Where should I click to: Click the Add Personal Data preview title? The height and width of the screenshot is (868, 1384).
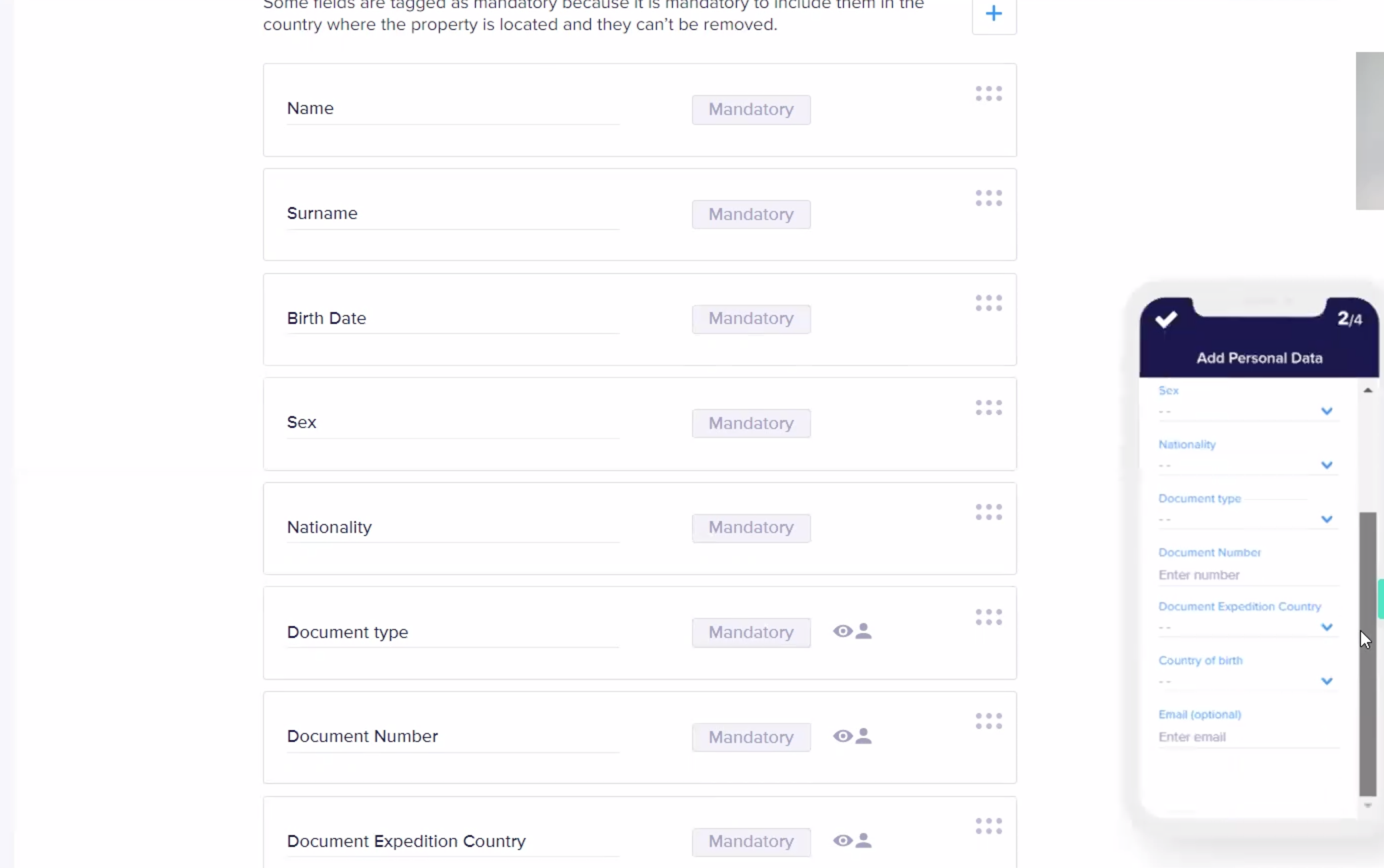point(1259,358)
